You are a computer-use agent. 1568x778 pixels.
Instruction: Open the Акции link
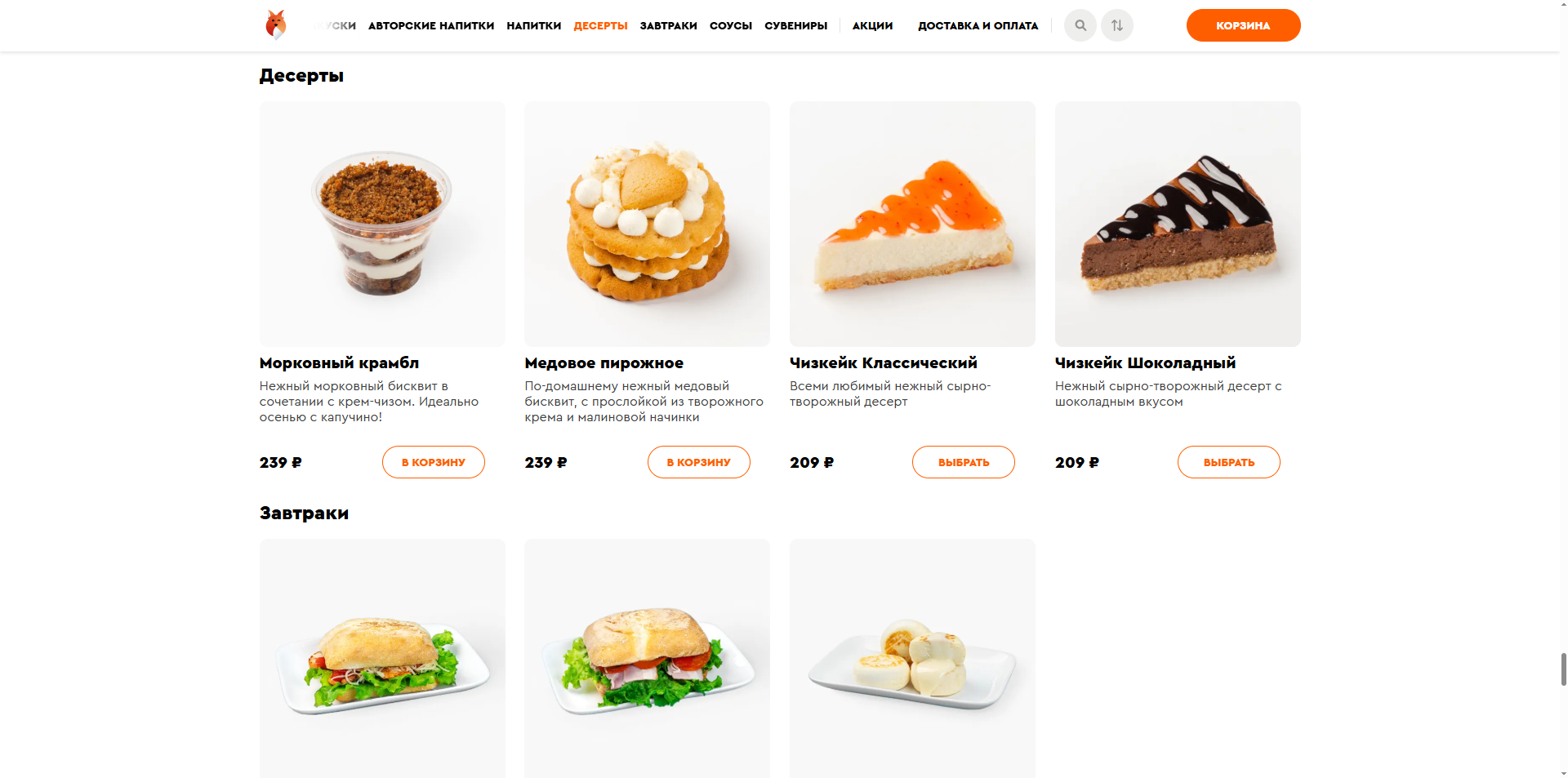coord(872,25)
